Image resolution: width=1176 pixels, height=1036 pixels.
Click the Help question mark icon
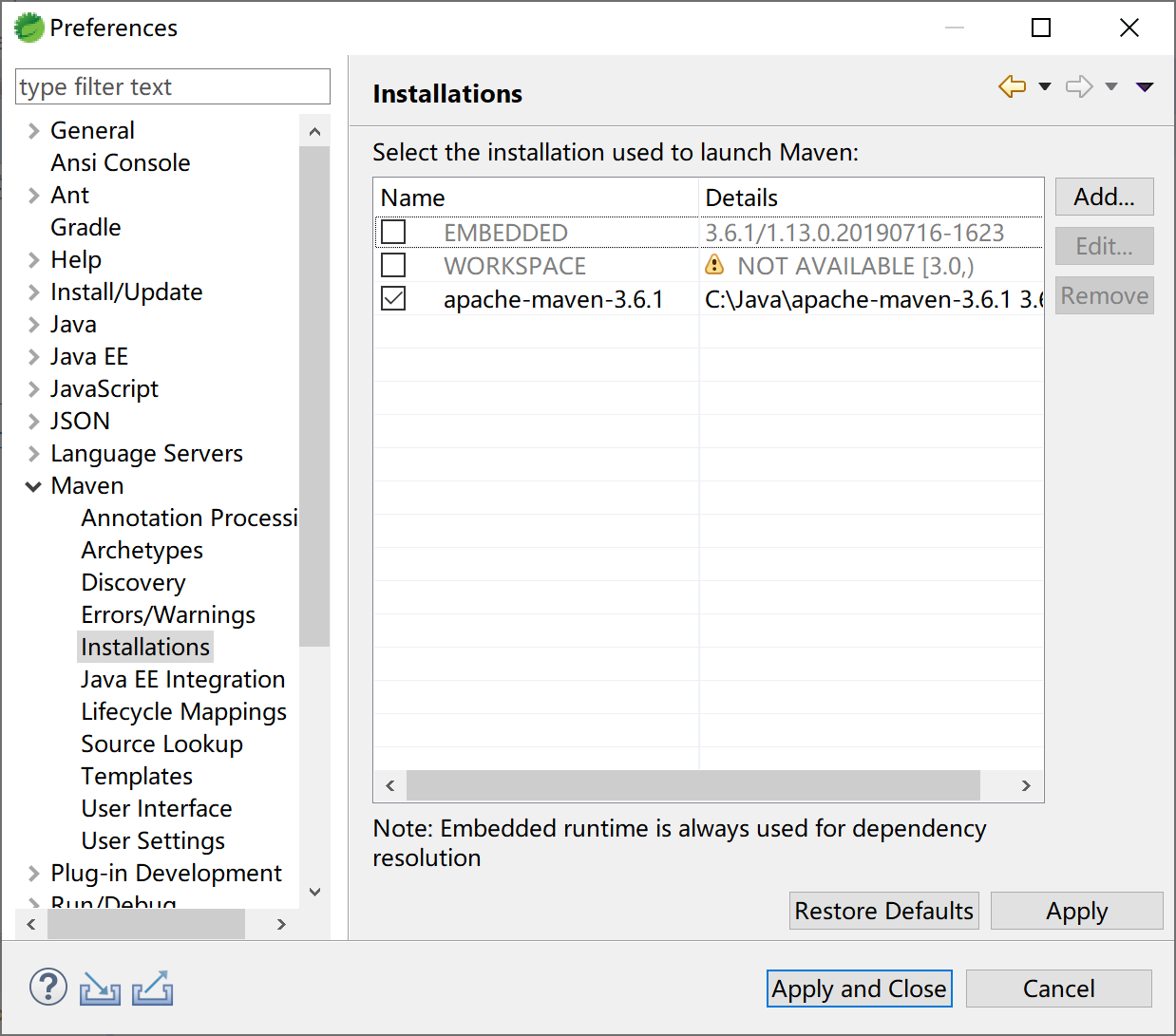pos(47,988)
